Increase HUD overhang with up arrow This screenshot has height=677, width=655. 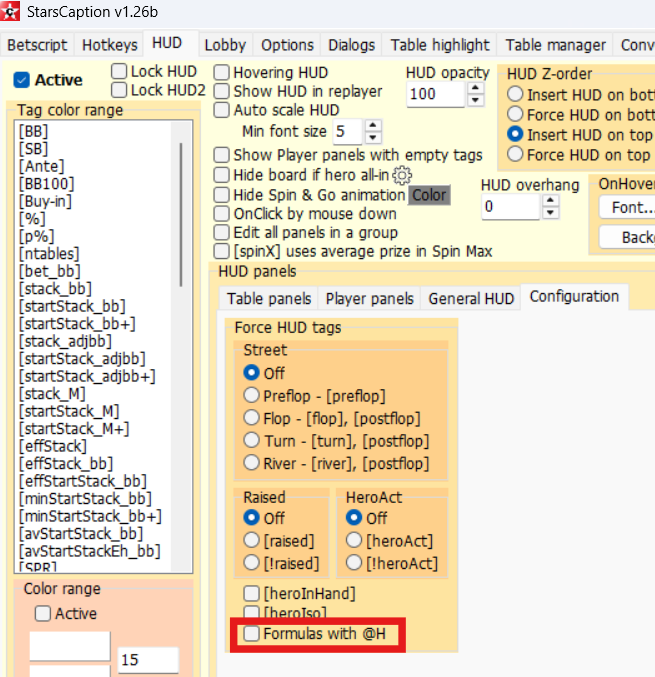click(550, 201)
